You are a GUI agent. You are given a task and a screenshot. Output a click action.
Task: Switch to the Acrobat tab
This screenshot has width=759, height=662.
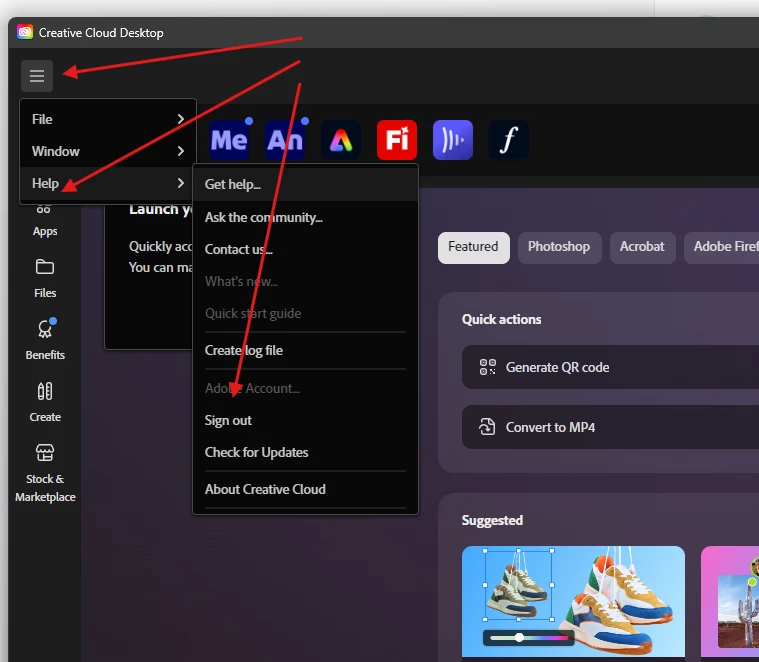[642, 247]
